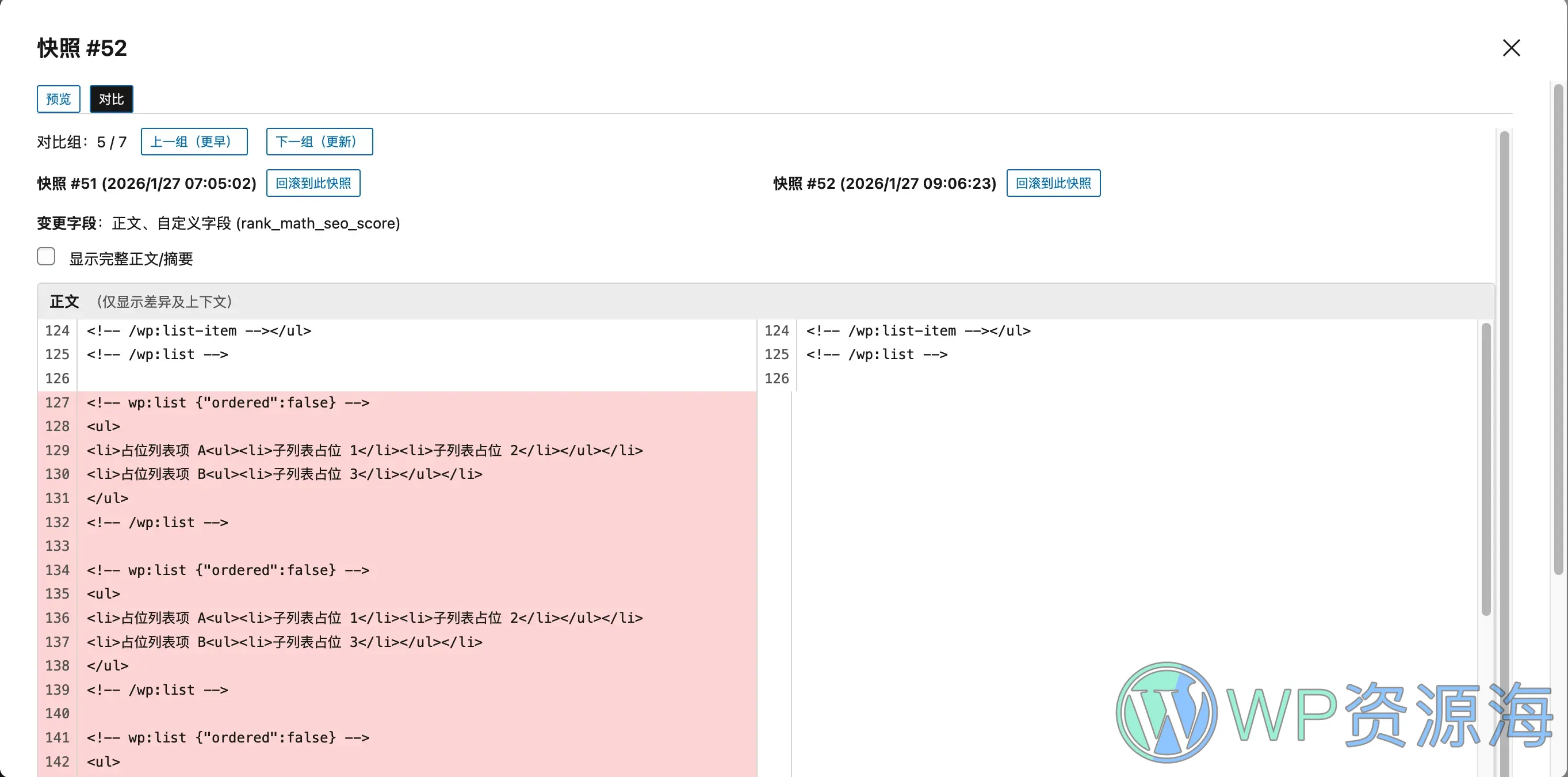The width and height of the screenshot is (1568, 777).
Task: Select the 对比 tab
Action: pyautogui.click(x=111, y=98)
